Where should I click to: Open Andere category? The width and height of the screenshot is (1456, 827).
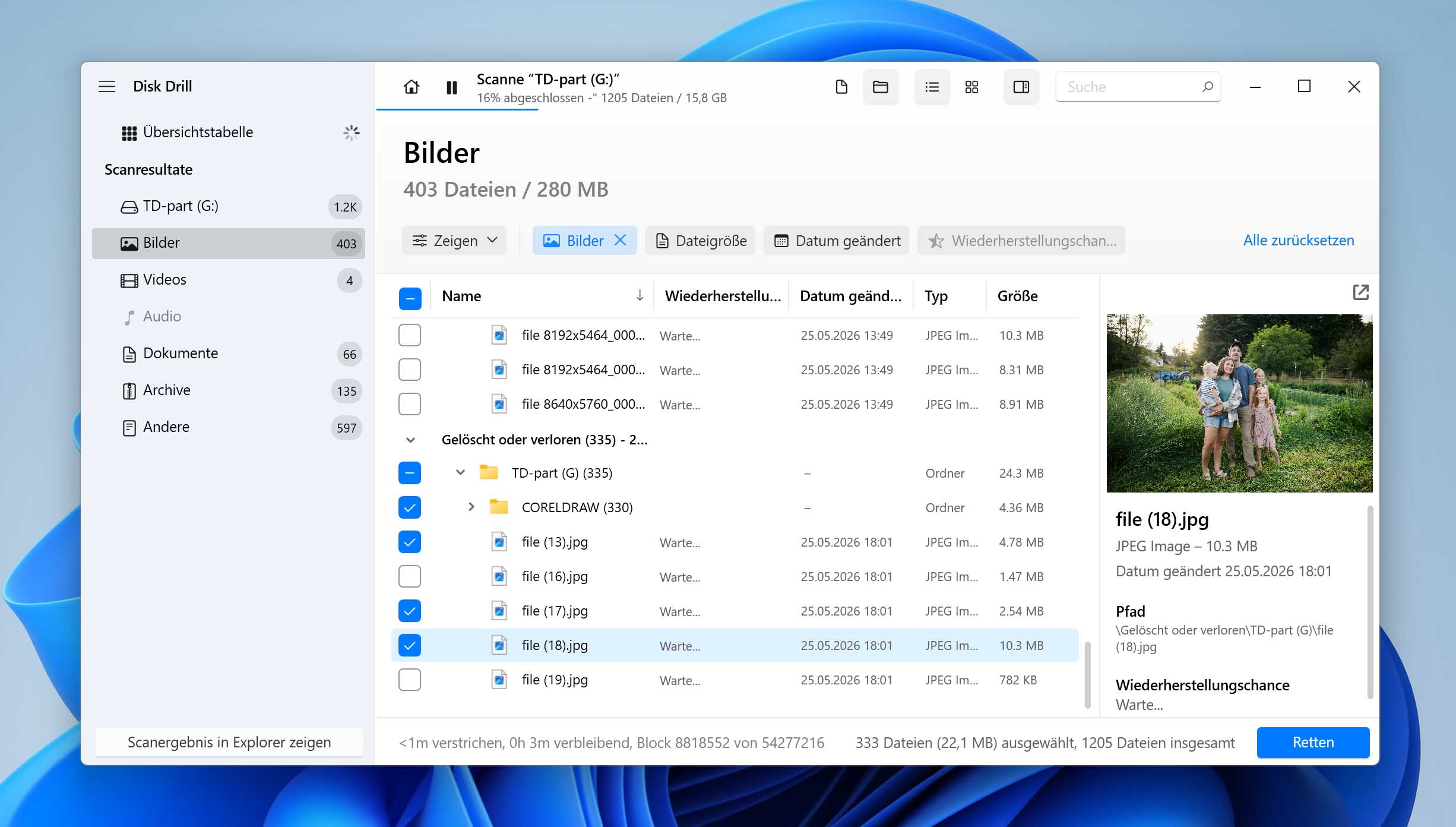[229, 427]
